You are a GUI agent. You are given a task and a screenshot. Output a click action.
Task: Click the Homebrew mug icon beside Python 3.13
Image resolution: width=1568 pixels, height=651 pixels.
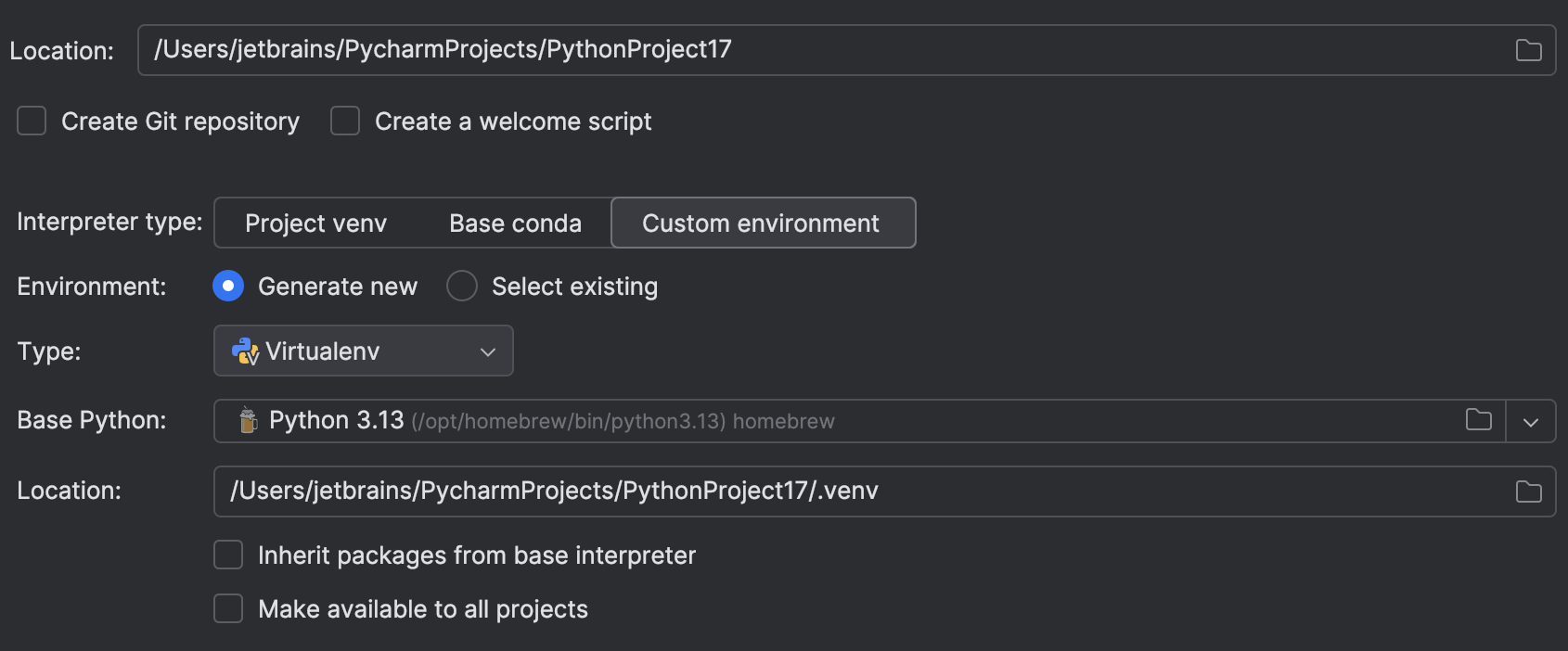coord(247,420)
